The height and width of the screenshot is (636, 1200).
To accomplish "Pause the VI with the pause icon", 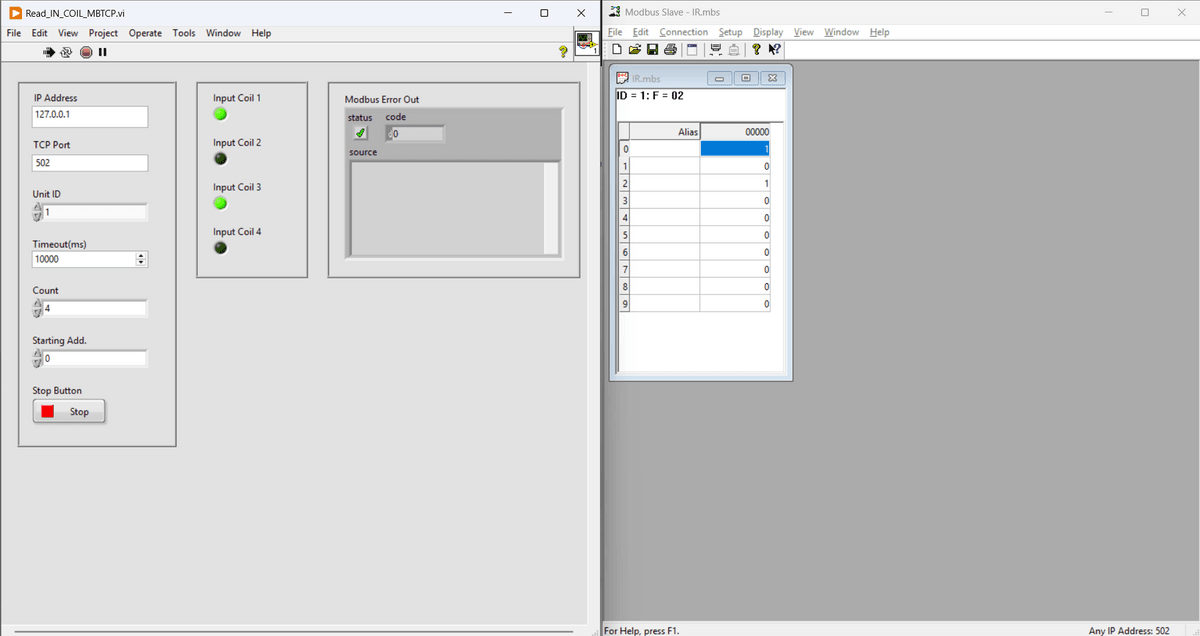I will coord(102,52).
